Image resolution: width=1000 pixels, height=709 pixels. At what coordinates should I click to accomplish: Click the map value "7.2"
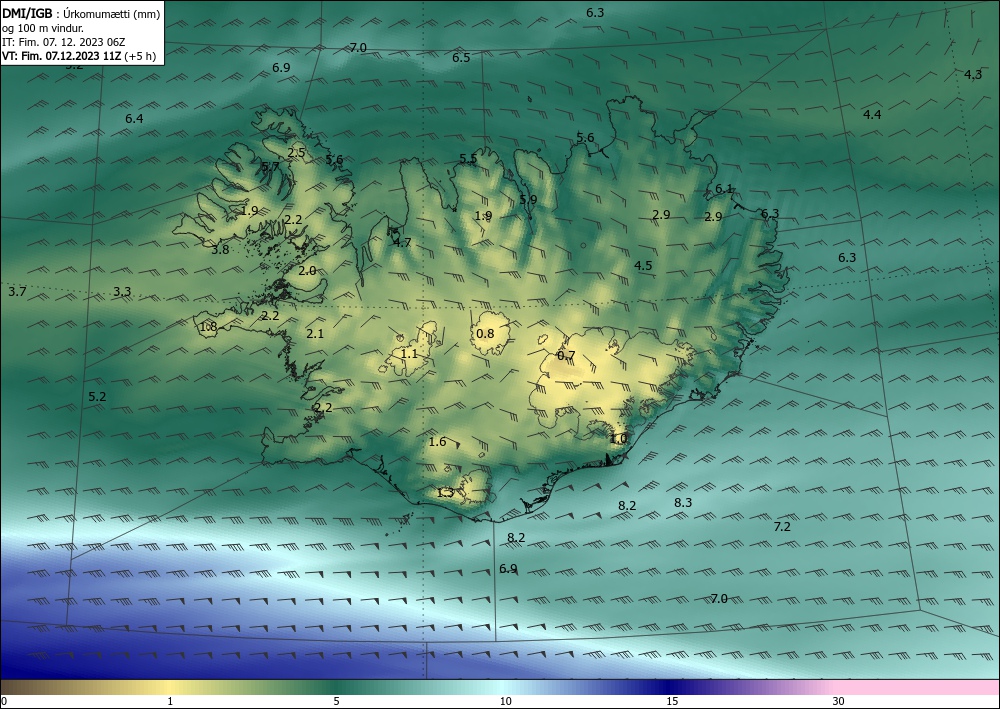coord(782,527)
